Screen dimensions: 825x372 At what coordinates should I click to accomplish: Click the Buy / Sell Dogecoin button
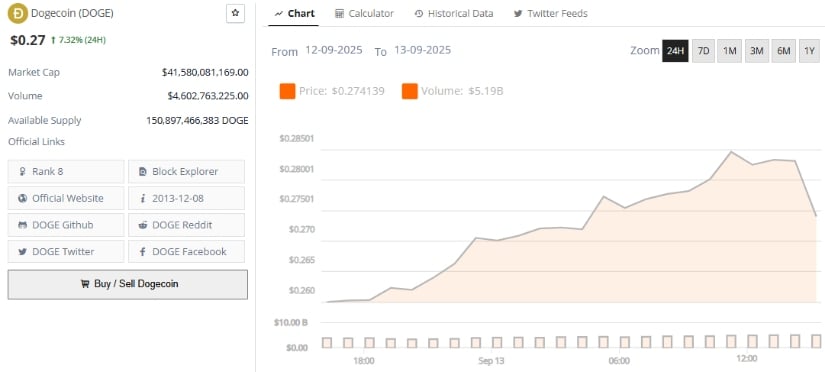click(x=127, y=284)
